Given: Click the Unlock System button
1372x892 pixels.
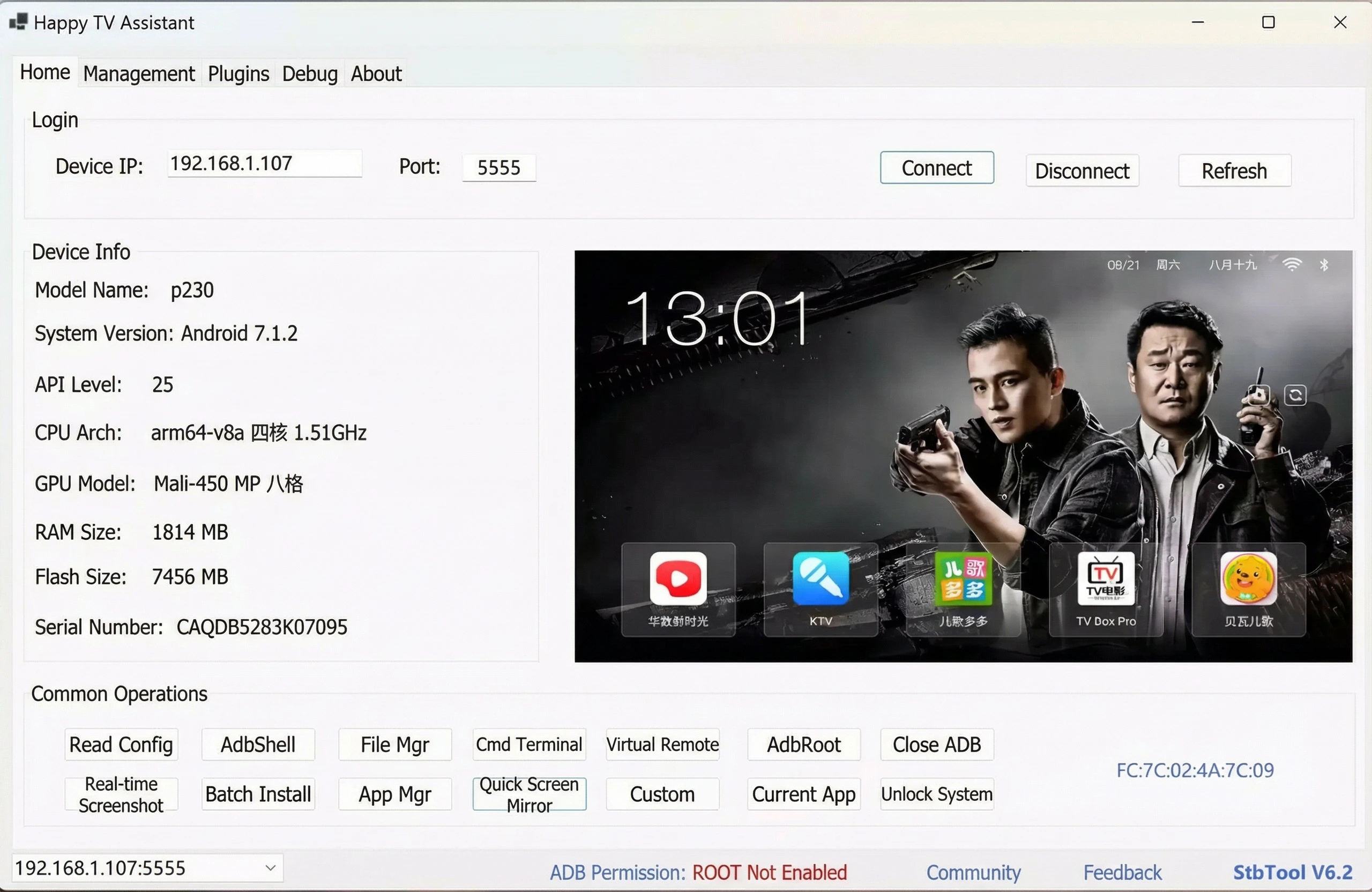Looking at the screenshot, I should (936, 794).
